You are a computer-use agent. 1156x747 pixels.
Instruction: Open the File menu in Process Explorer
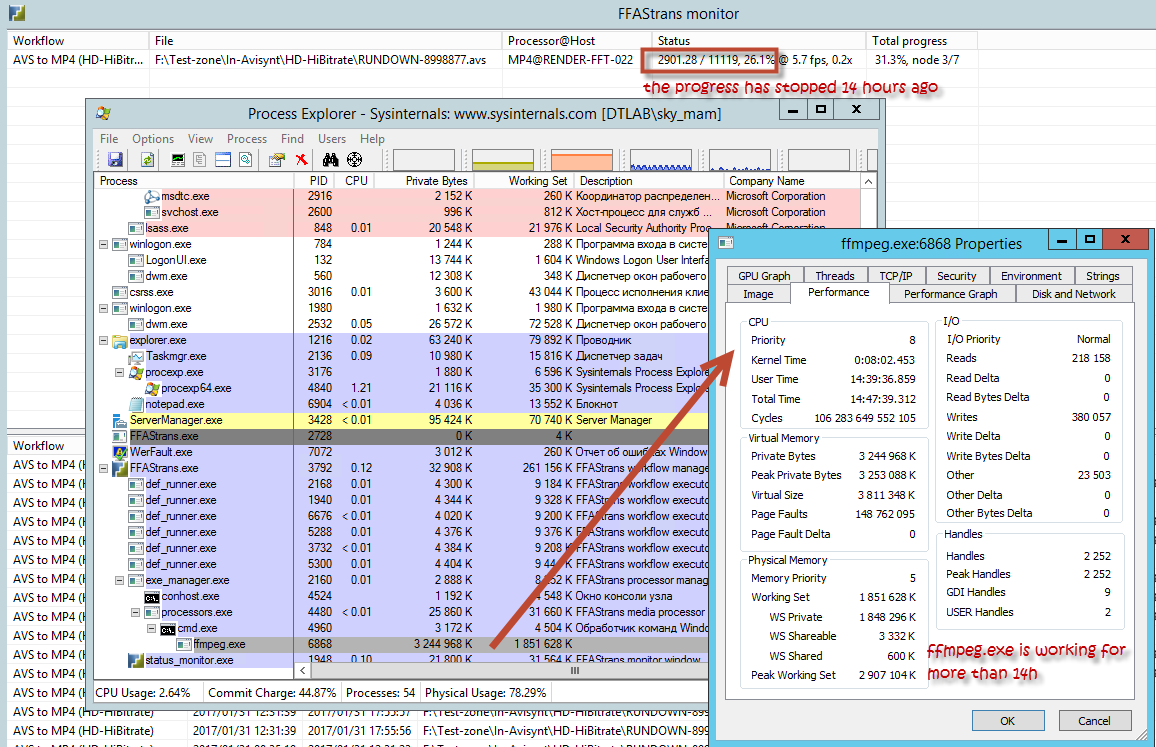click(109, 139)
